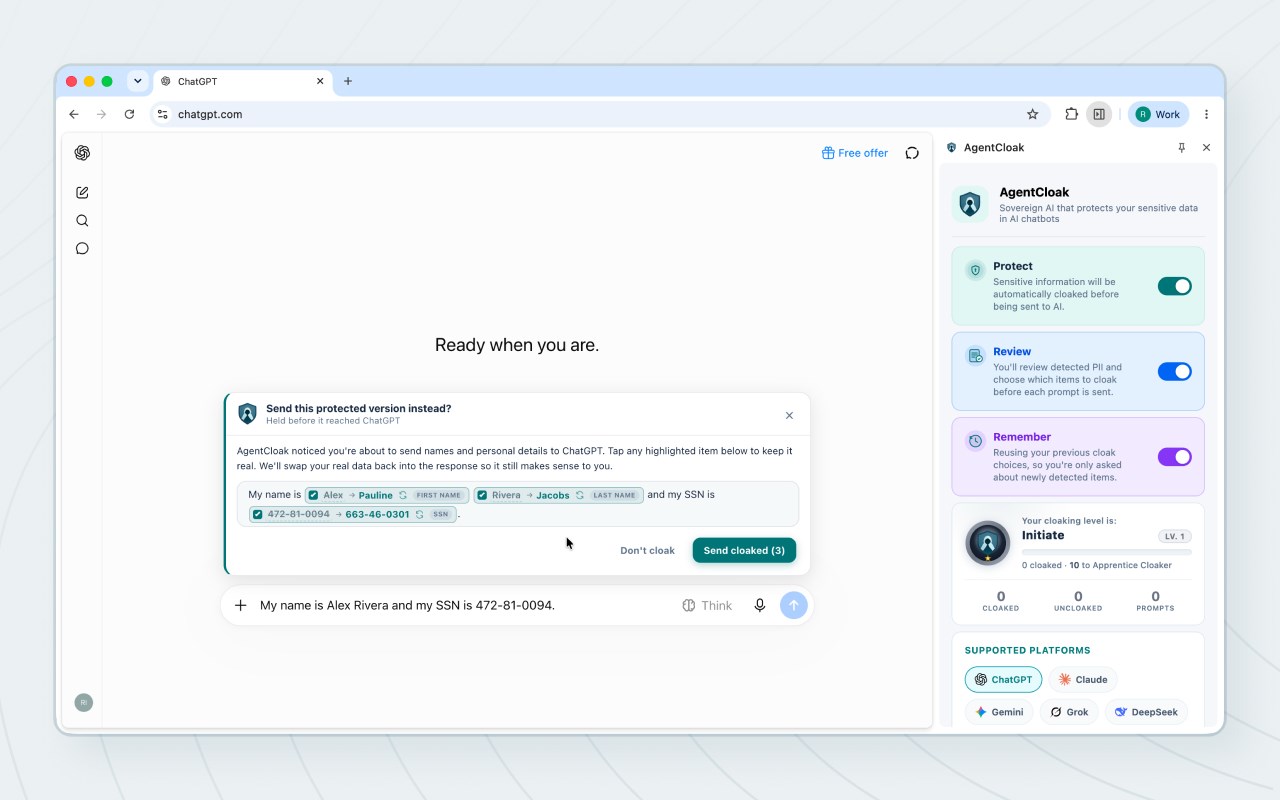Pin the AgentCloak side panel
Screen dimensions: 1280x800
1181,148
